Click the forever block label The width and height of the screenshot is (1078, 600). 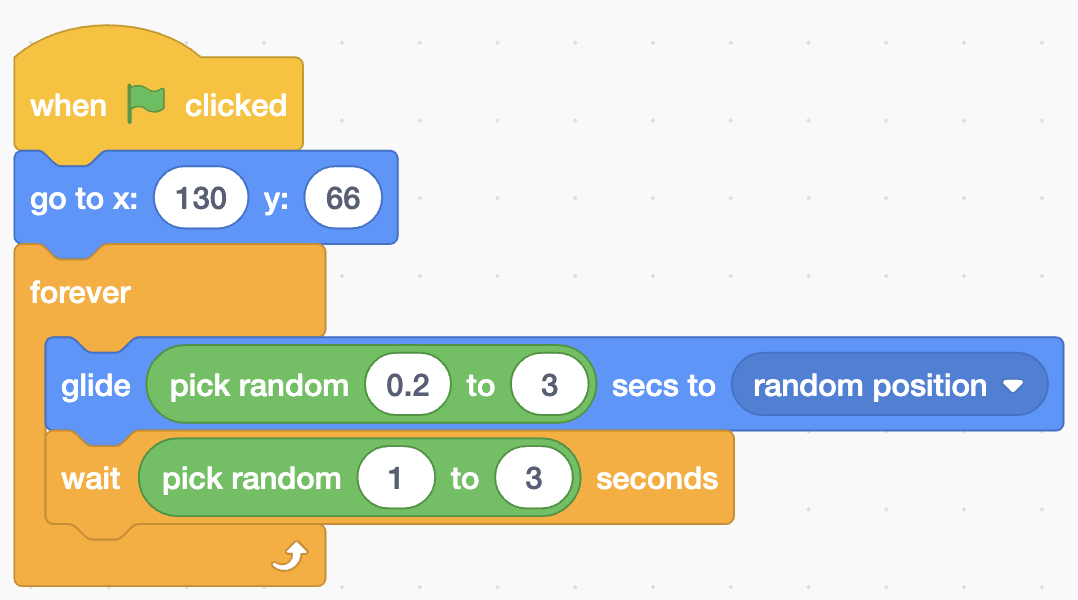coord(80,292)
